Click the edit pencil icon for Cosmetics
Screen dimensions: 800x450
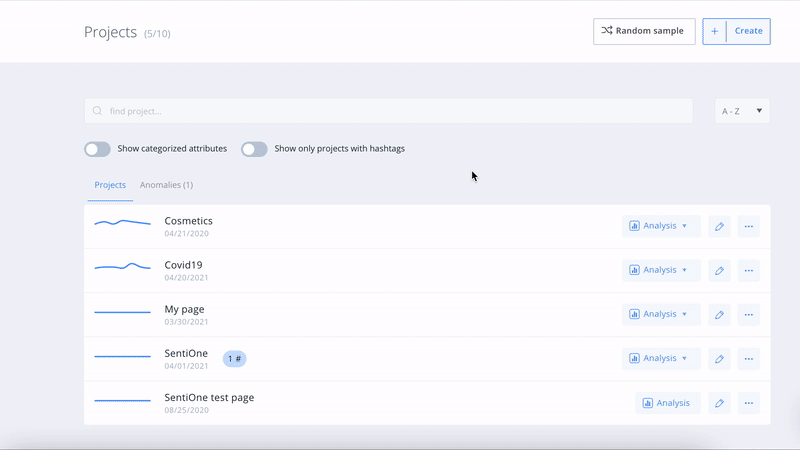click(x=719, y=226)
